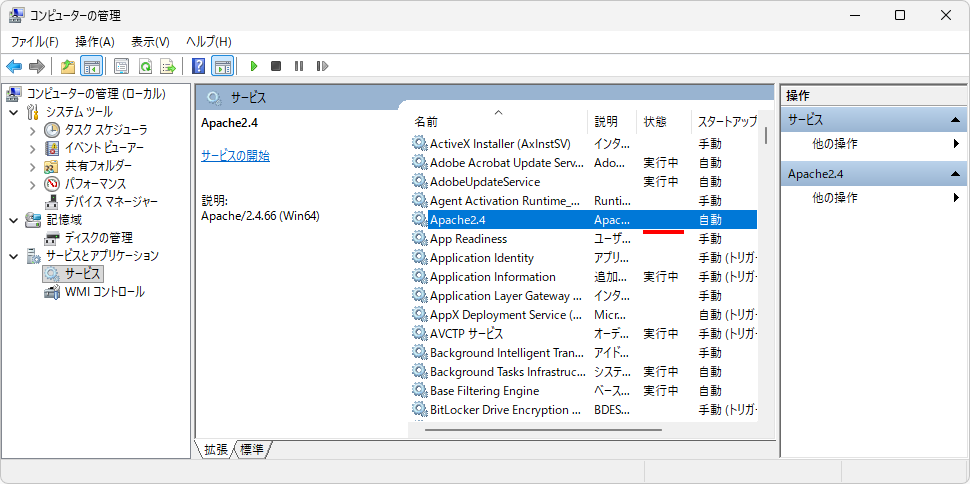The height and width of the screenshot is (484, 970).
Task: Select WMI コントロール in the tree
Action: pos(105,292)
